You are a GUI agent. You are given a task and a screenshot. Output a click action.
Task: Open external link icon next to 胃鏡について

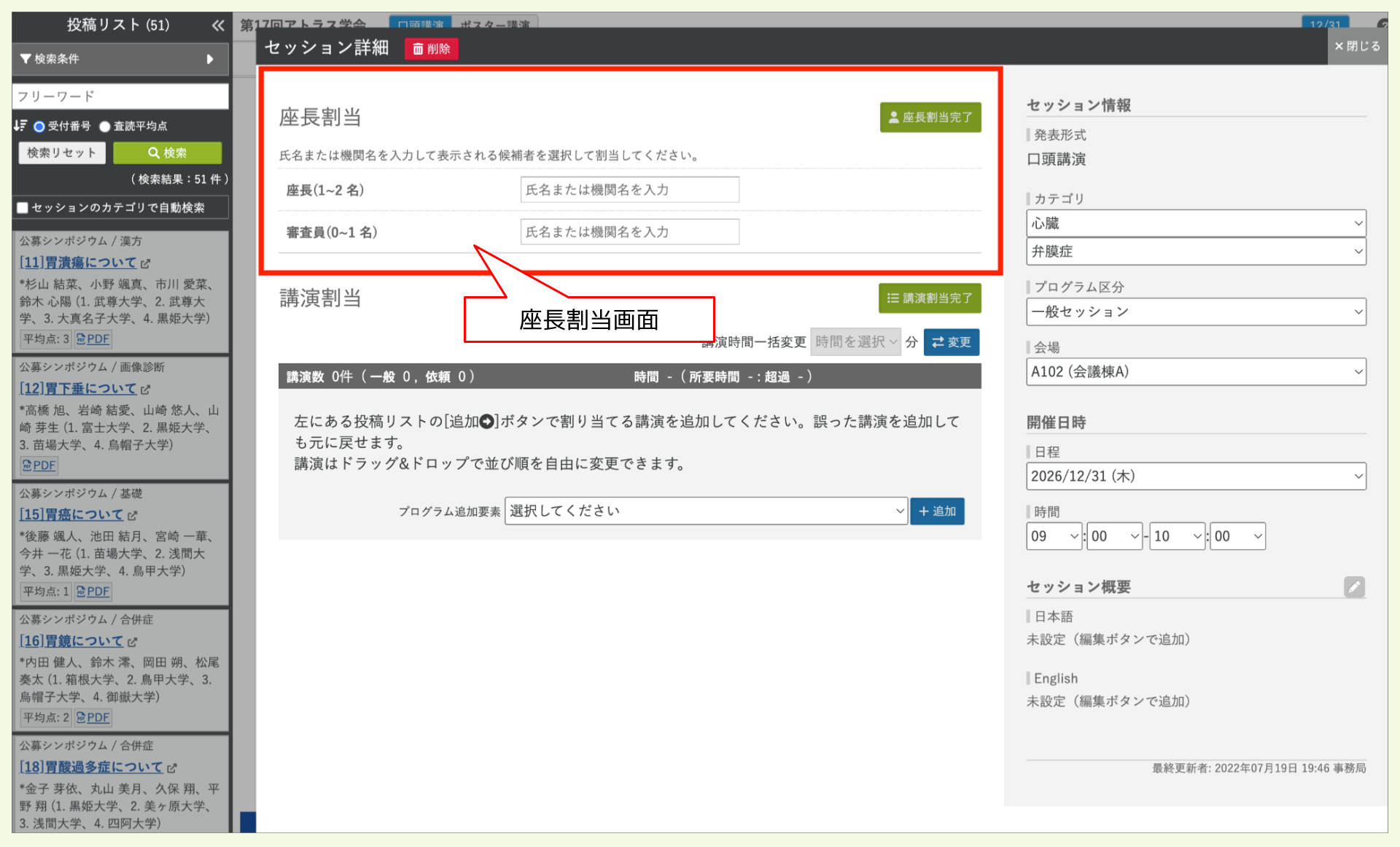point(132,642)
